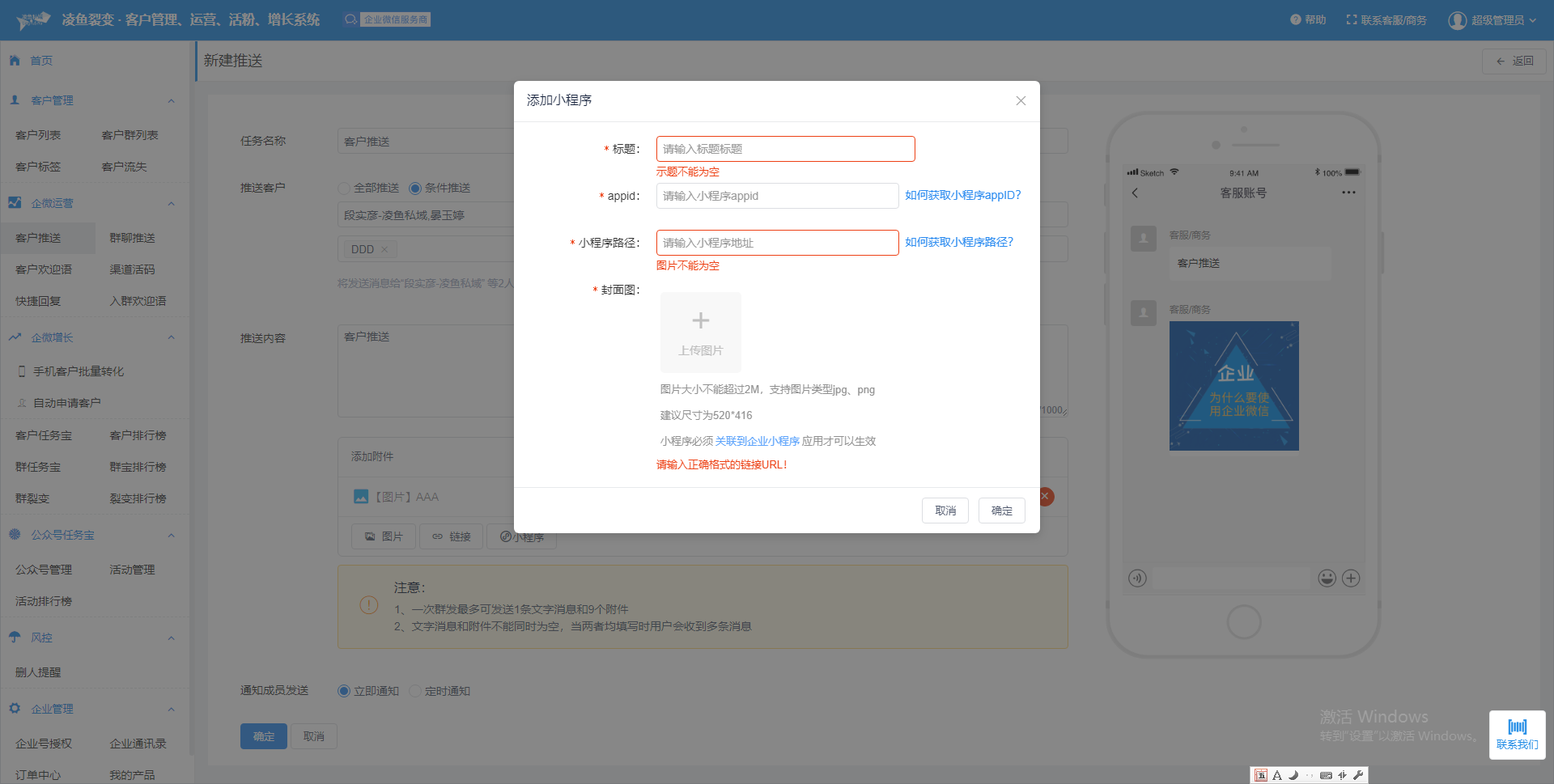This screenshot has width=1554, height=784.
Task: Click the 联系我们 barcode icon widget
Action: coord(1517,734)
